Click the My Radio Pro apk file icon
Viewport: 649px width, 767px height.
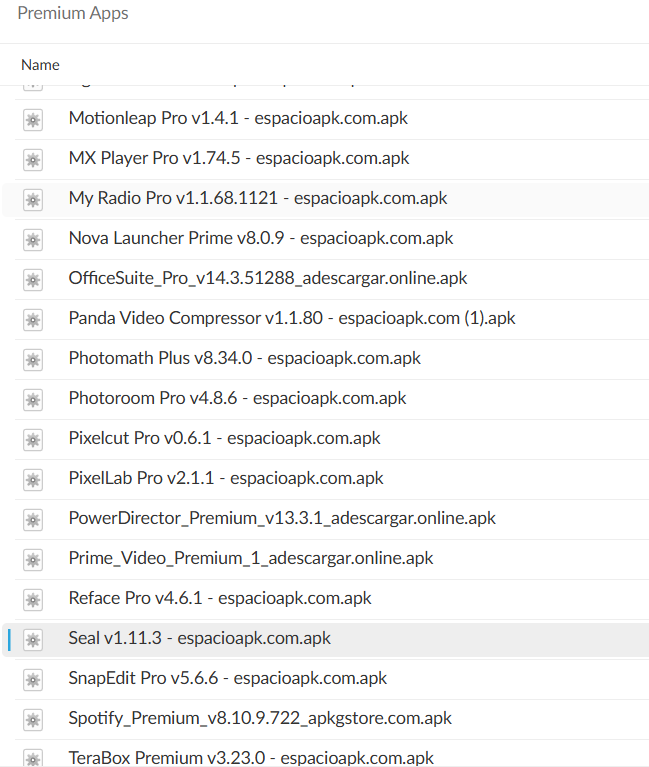[33, 200]
